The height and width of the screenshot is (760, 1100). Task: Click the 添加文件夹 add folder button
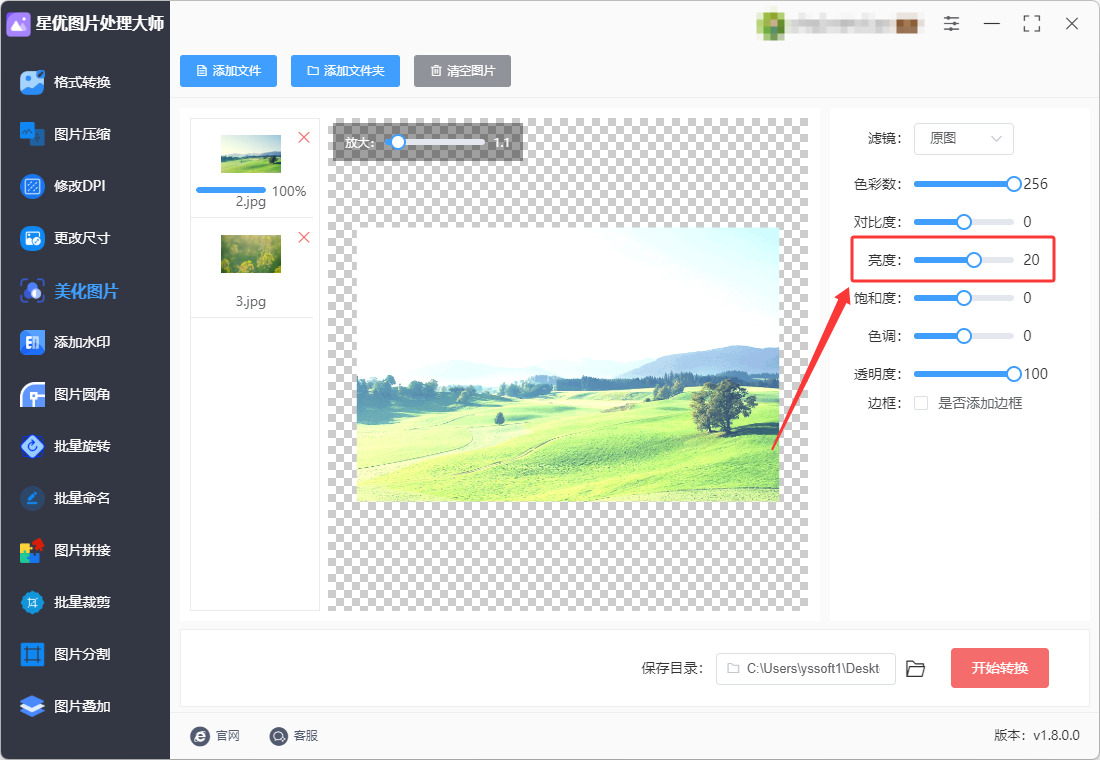(x=345, y=71)
